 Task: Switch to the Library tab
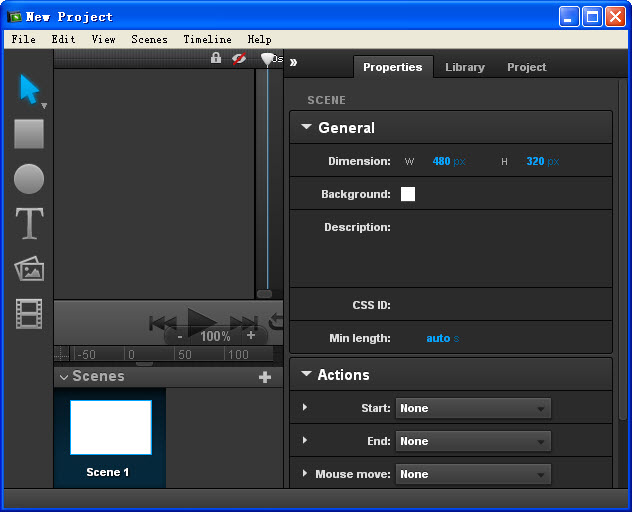click(465, 67)
